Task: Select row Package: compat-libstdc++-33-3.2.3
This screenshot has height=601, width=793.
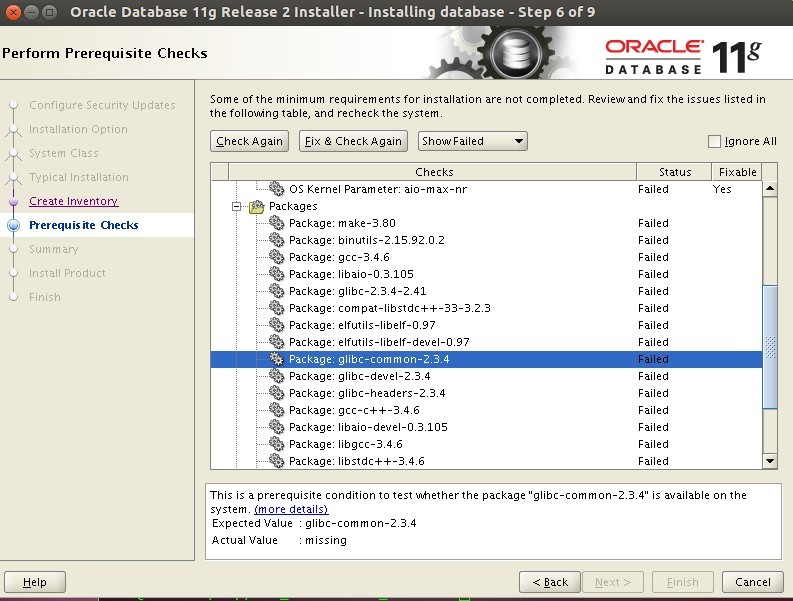Action: [x=486, y=308]
